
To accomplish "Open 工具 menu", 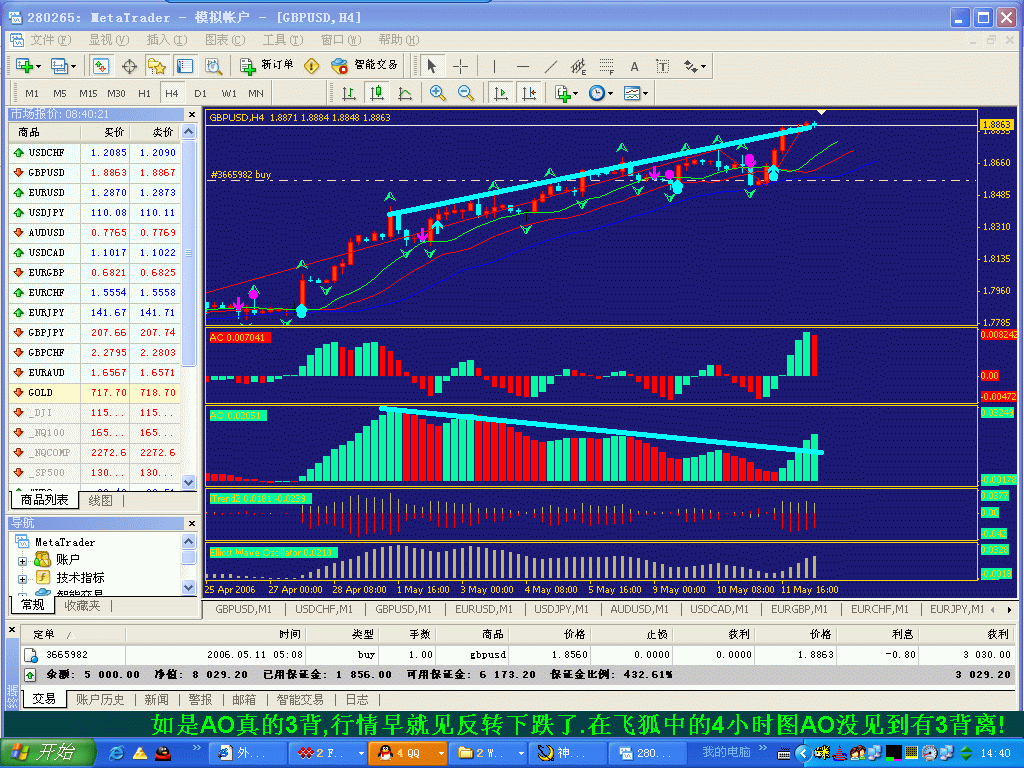I will pos(283,40).
